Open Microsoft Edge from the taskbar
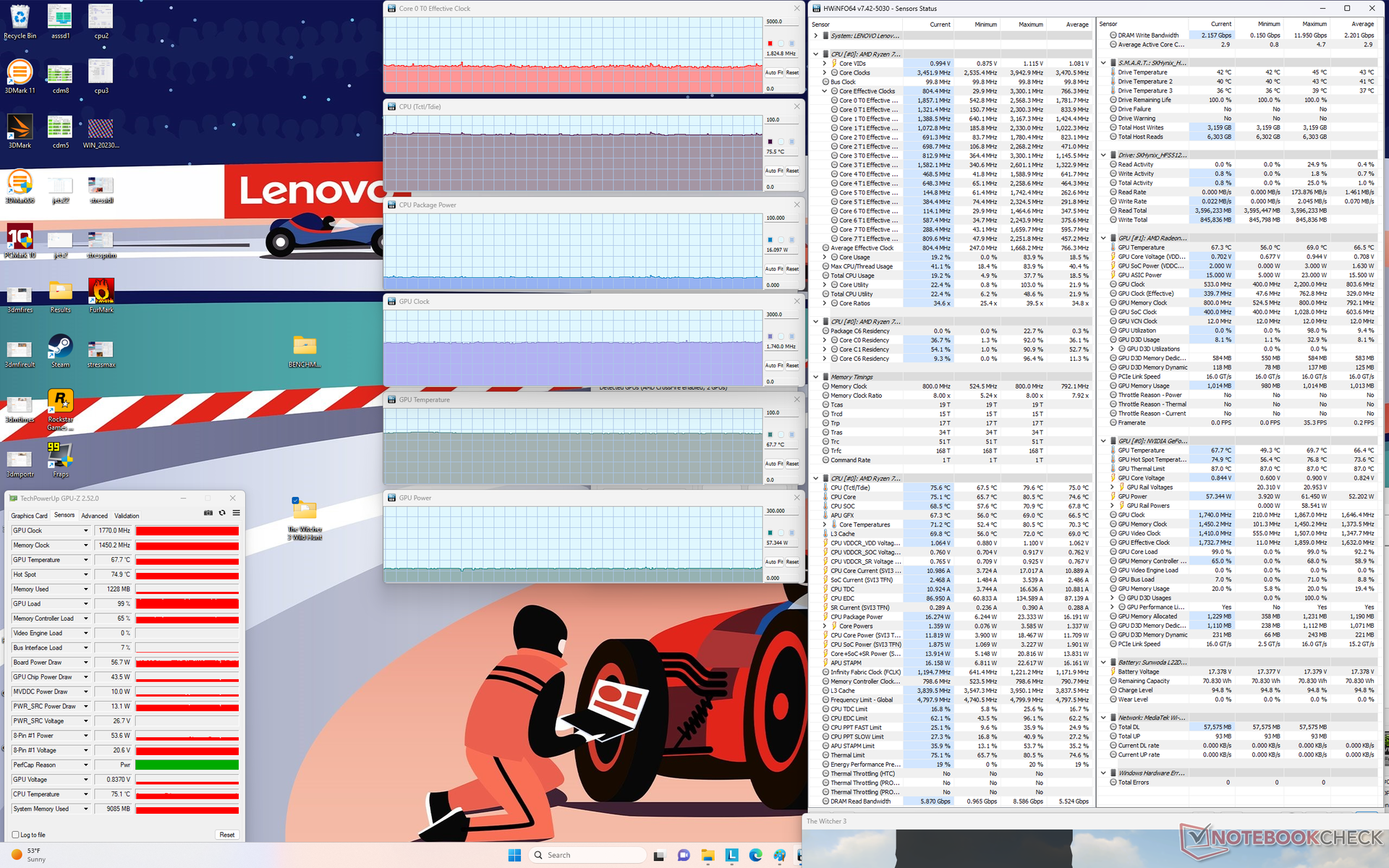 point(755,855)
